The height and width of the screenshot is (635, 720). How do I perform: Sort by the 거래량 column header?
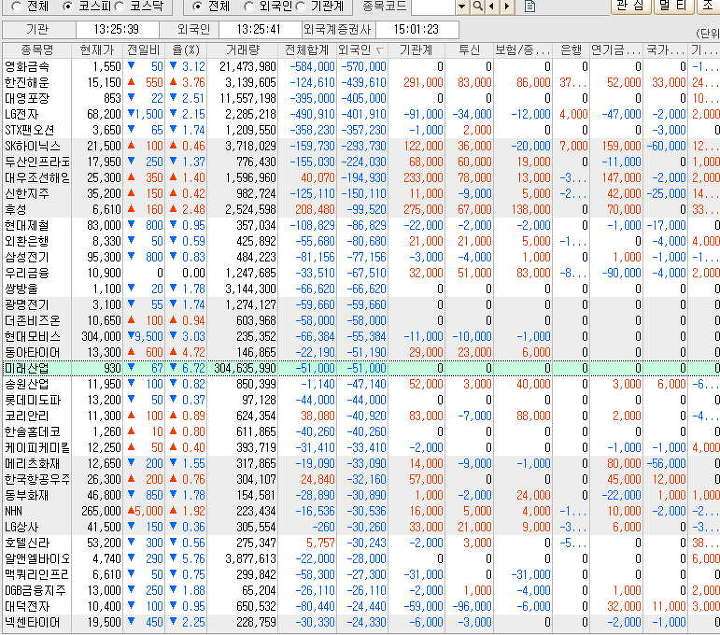(x=242, y=50)
